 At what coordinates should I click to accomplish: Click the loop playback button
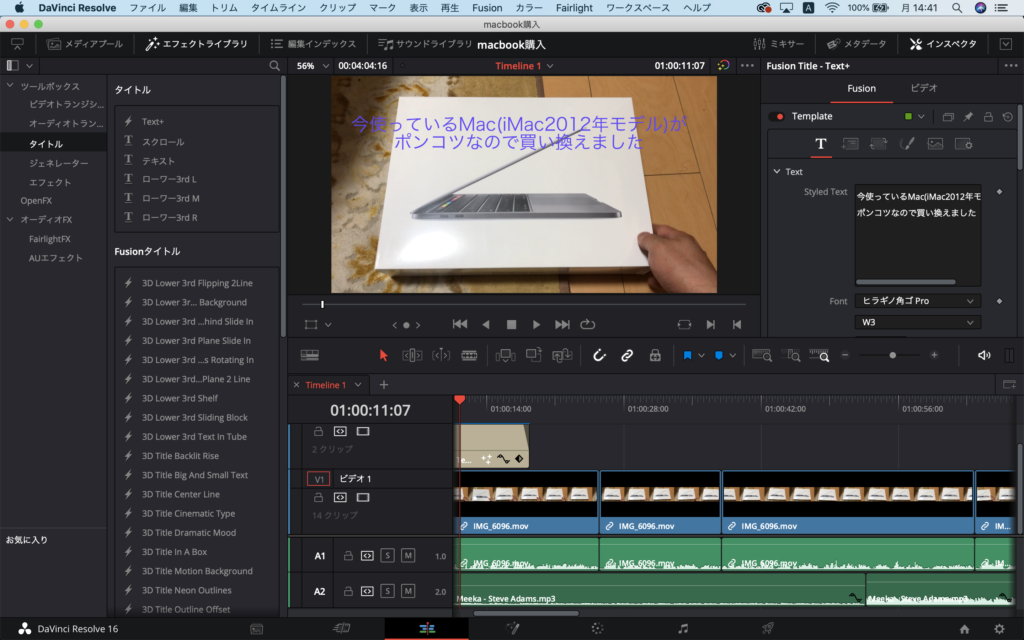coord(587,324)
